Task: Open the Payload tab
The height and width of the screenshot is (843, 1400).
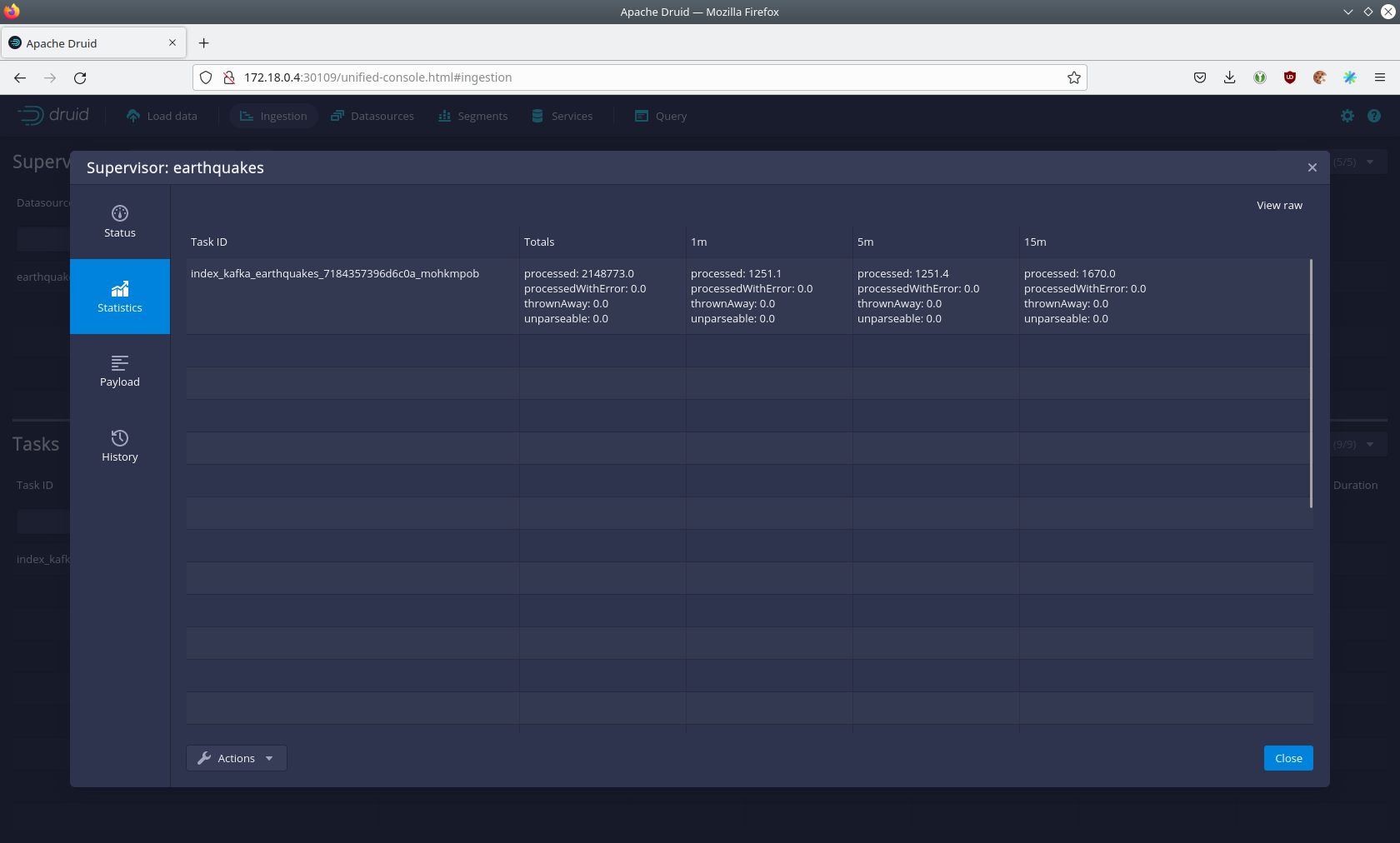Action: click(x=119, y=372)
